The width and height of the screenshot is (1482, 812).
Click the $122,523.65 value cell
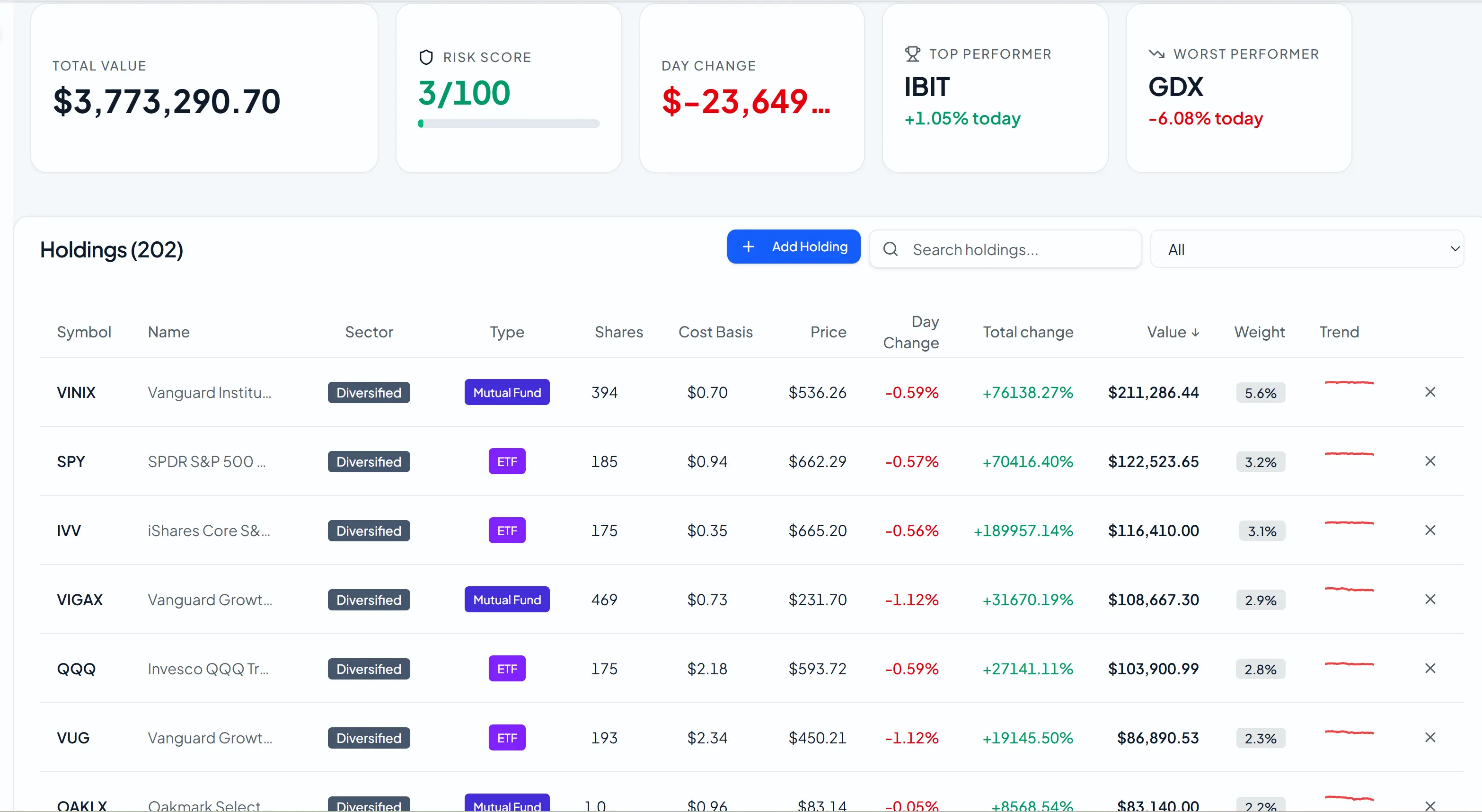1153,461
